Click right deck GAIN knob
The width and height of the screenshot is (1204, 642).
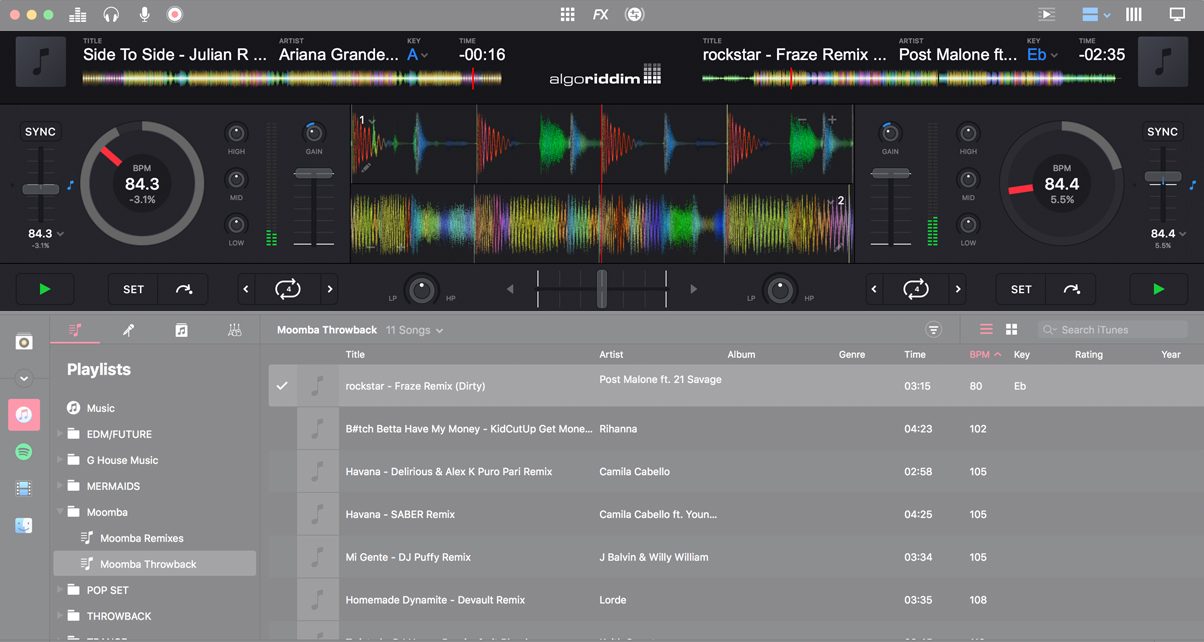pos(889,133)
